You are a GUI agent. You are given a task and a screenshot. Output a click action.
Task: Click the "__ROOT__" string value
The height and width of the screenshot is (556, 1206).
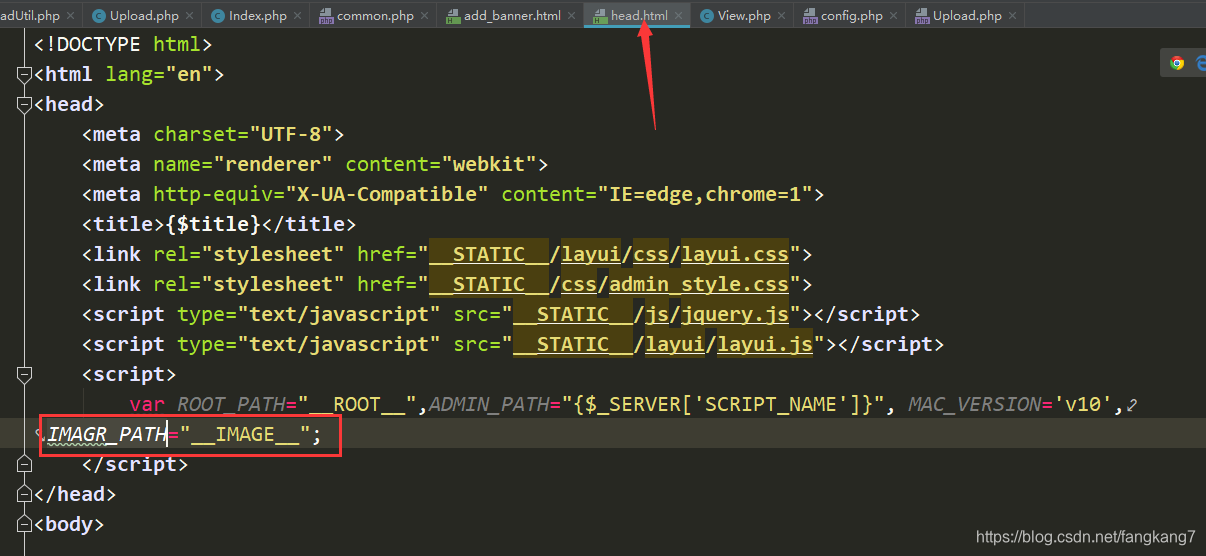coord(357,404)
